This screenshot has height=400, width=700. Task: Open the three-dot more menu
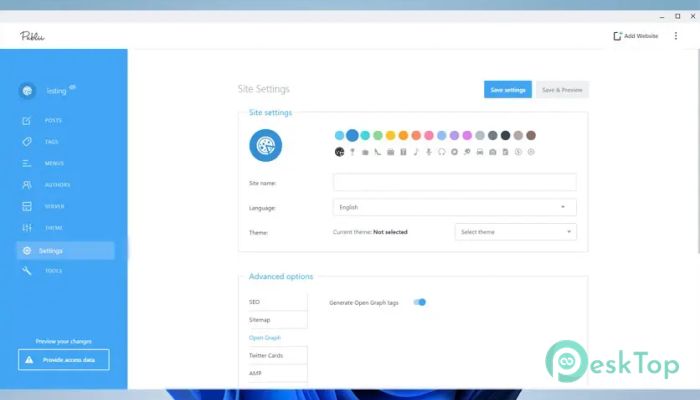click(x=675, y=36)
